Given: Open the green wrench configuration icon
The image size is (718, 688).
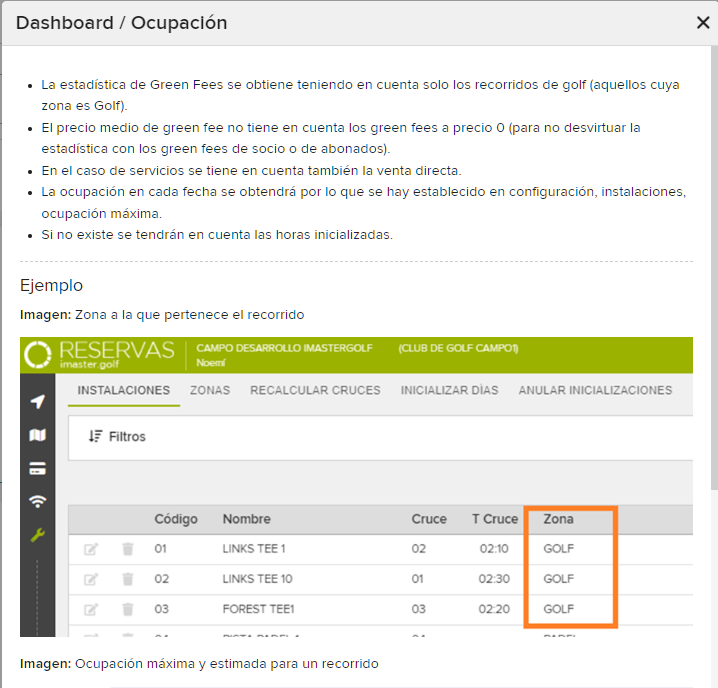Looking at the screenshot, I should coord(38,535).
